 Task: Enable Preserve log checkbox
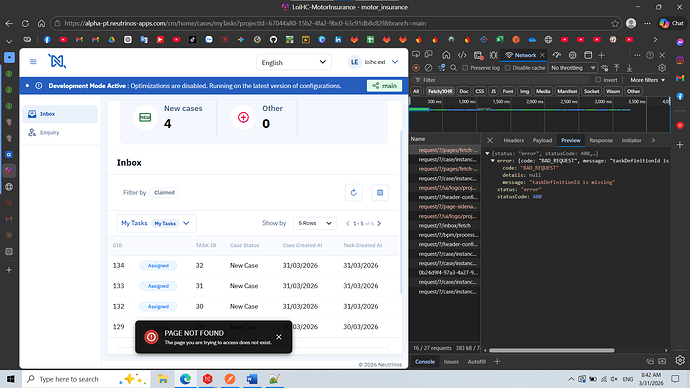(x=465, y=68)
